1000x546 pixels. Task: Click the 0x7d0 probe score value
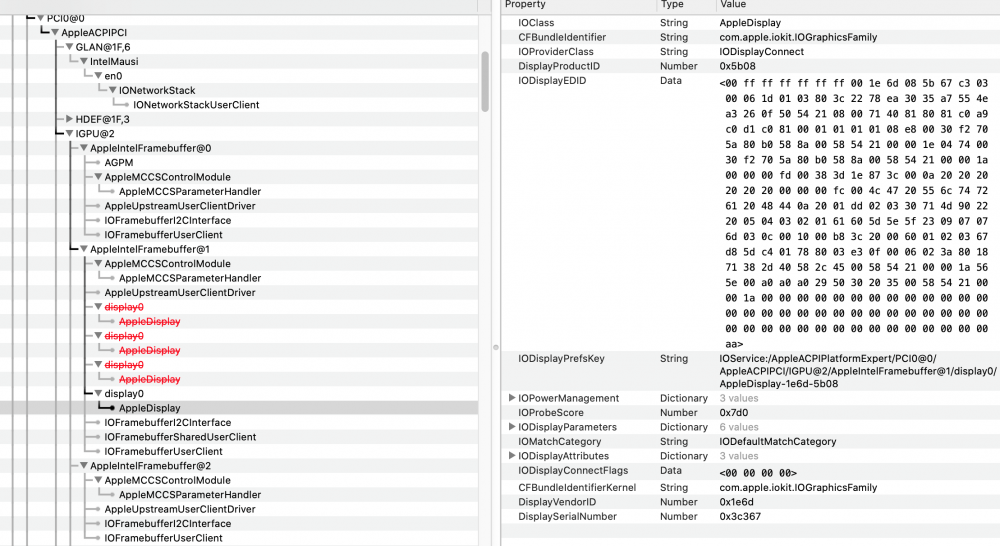(x=733, y=413)
